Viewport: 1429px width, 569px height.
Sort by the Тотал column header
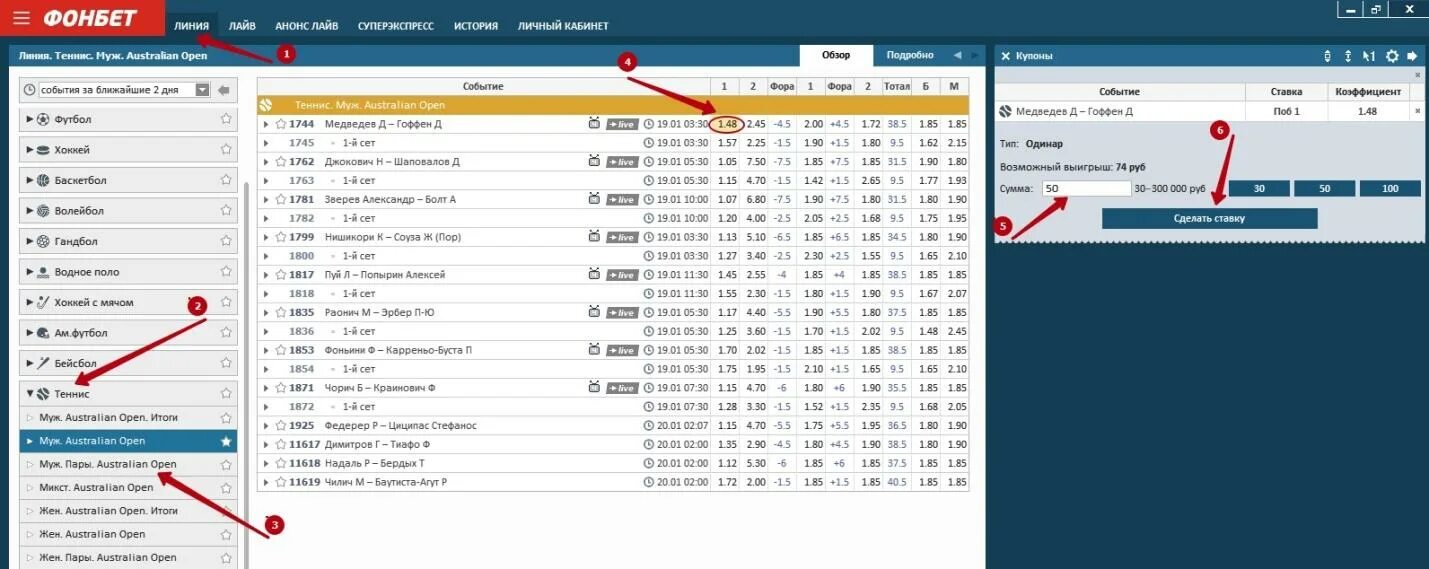click(x=897, y=86)
